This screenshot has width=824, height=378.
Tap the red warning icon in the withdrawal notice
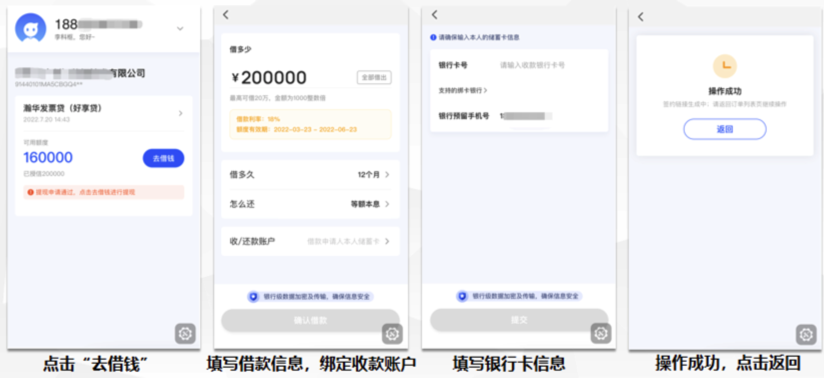[30, 192]
